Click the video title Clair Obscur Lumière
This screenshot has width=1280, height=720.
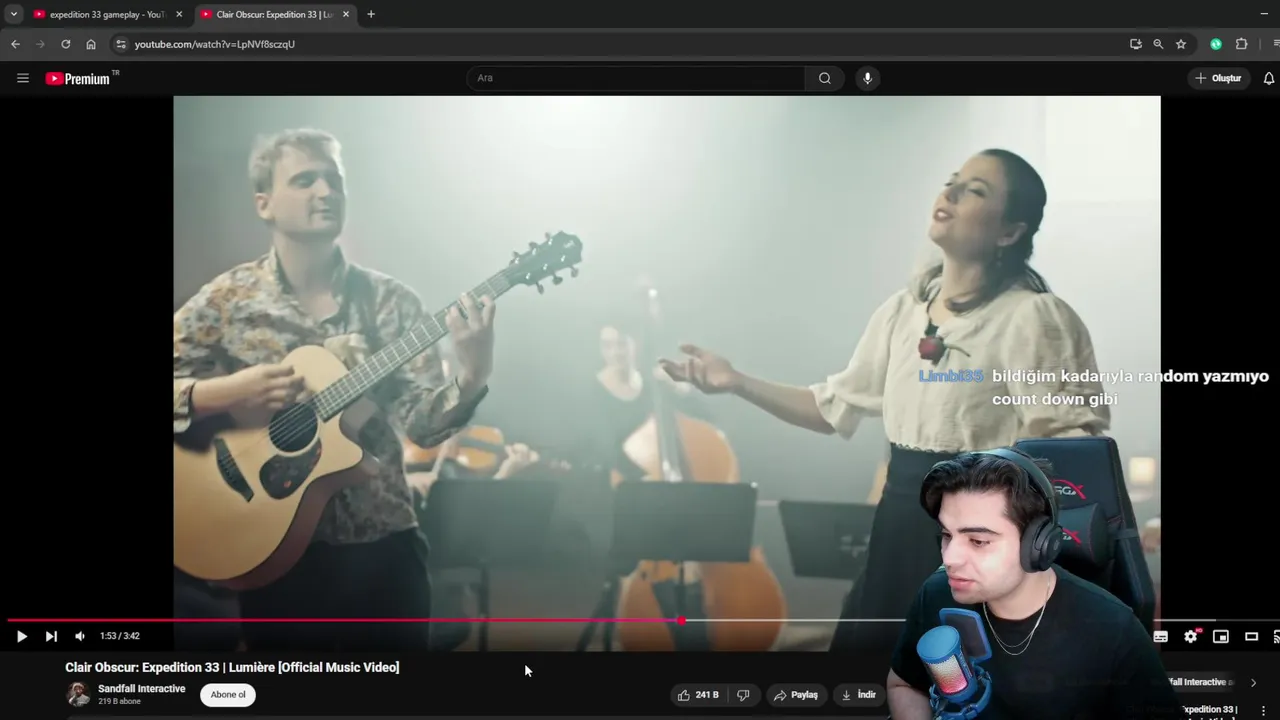(x=232, y=667)
